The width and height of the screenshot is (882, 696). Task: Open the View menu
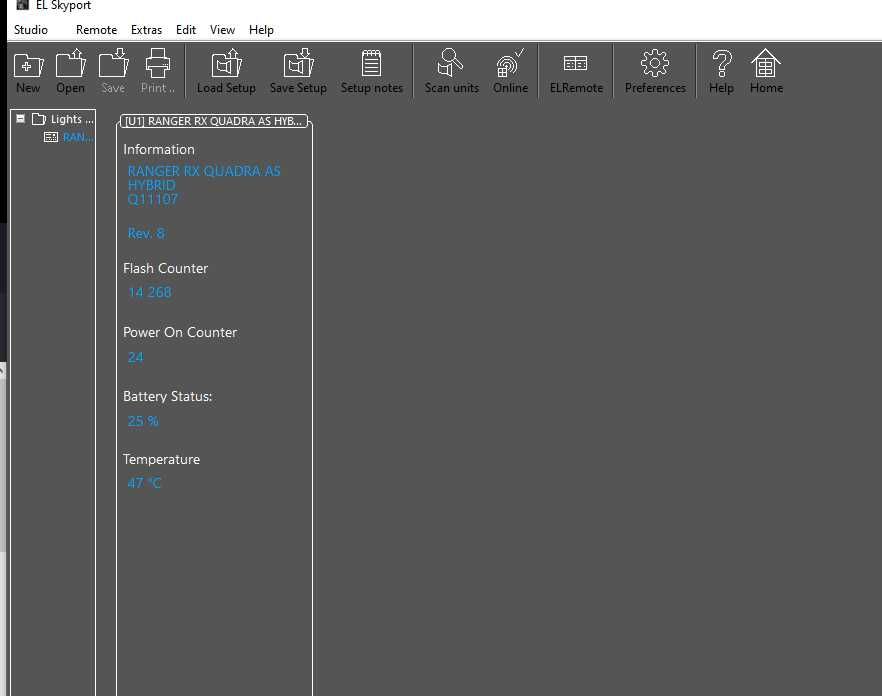coord(222,30)
